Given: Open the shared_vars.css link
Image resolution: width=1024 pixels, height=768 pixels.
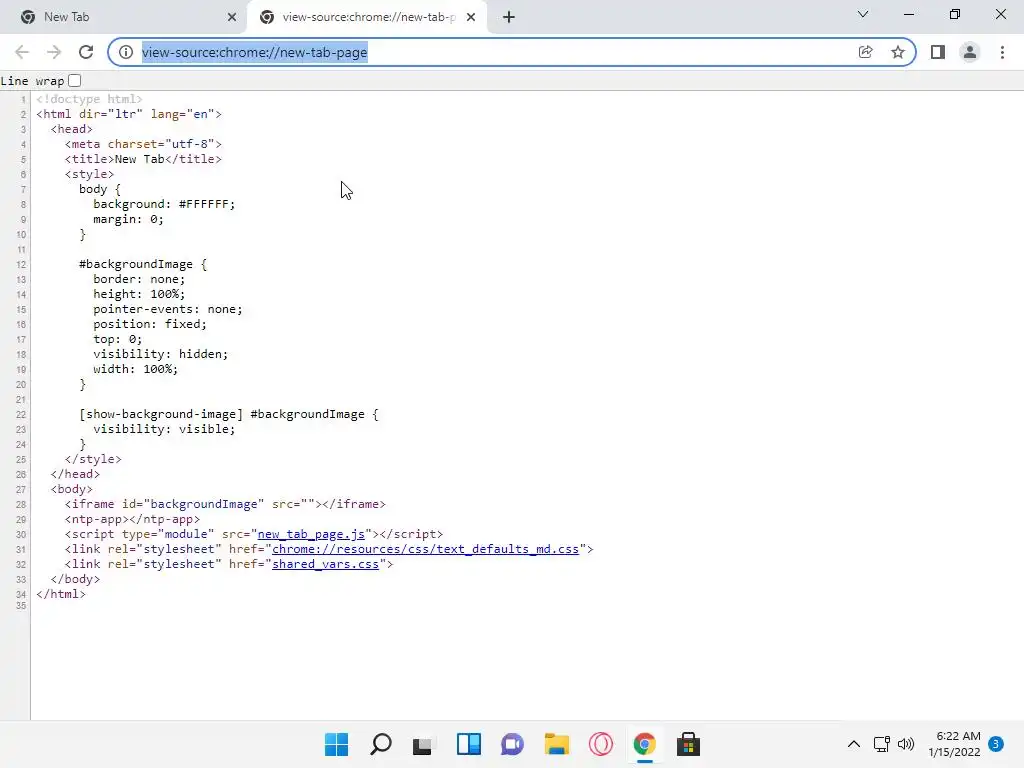Looking at the screenshot, I should [325, 564].
